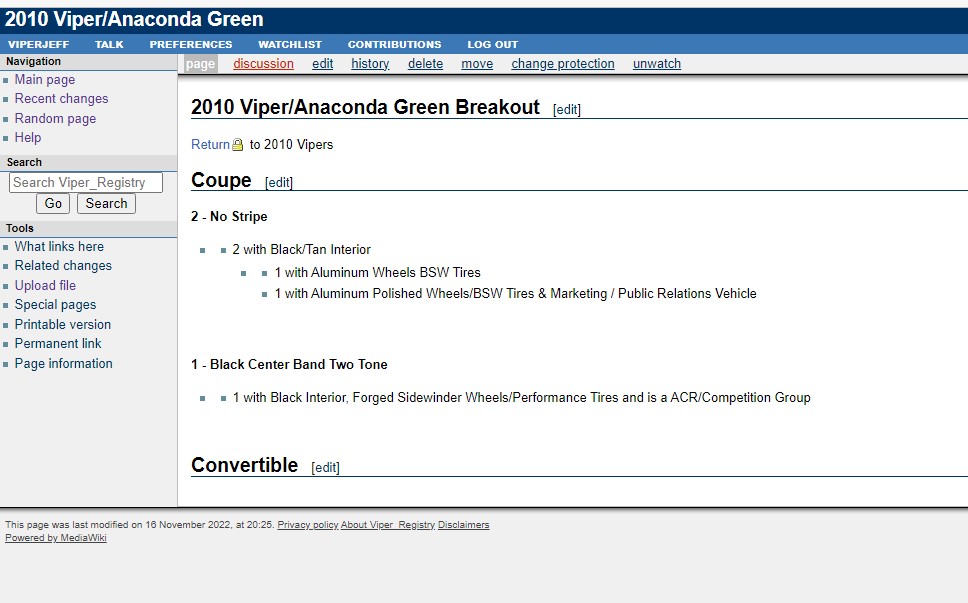Open the change protection tab
The image size is (968, 603).
click(563, 64)
